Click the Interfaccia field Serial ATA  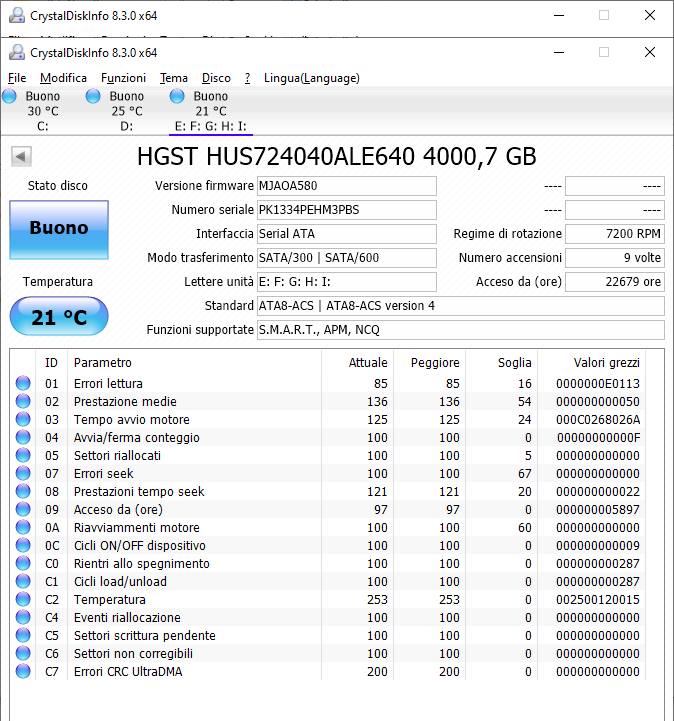tap(347, 234)
